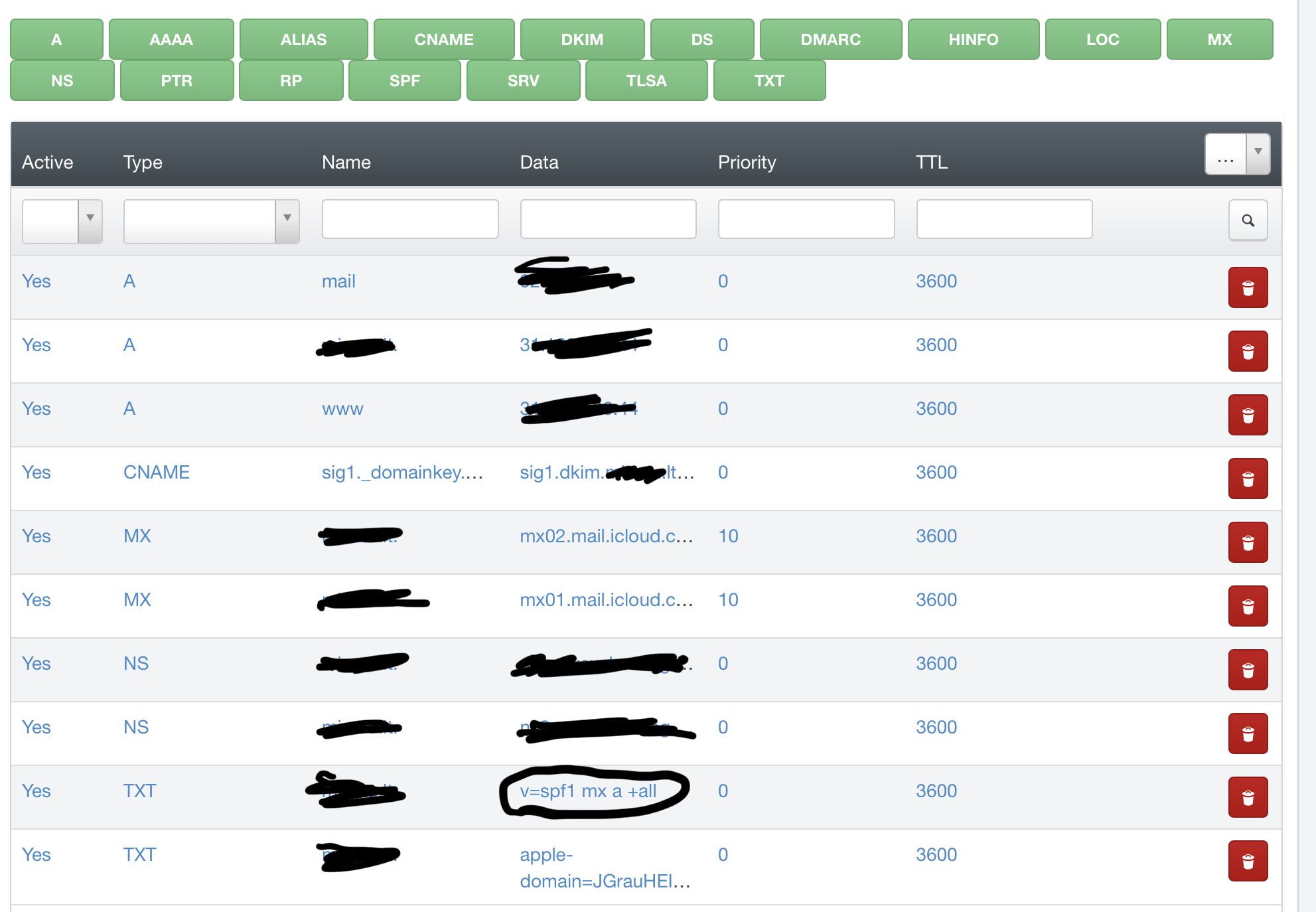
Task: Delete the mx02.mail.icloud MX record
Action: pos(1247,542)
